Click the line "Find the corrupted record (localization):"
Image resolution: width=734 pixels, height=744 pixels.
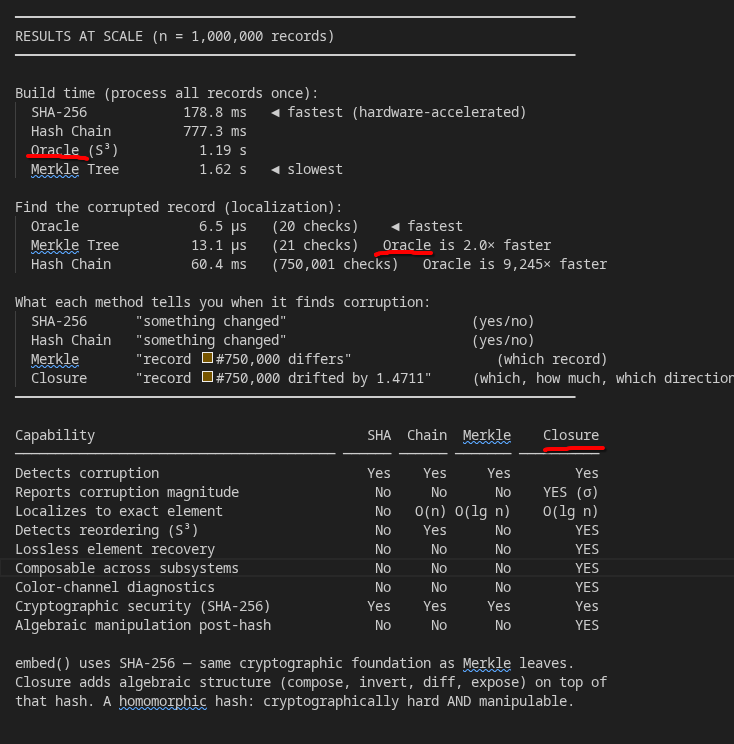(178, 207)
